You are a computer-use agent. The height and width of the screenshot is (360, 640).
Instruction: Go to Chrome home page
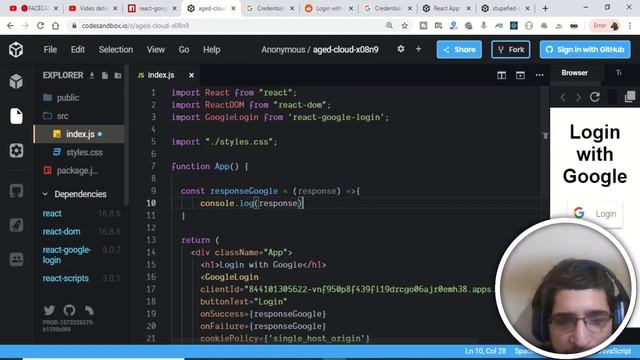point(56,26)
